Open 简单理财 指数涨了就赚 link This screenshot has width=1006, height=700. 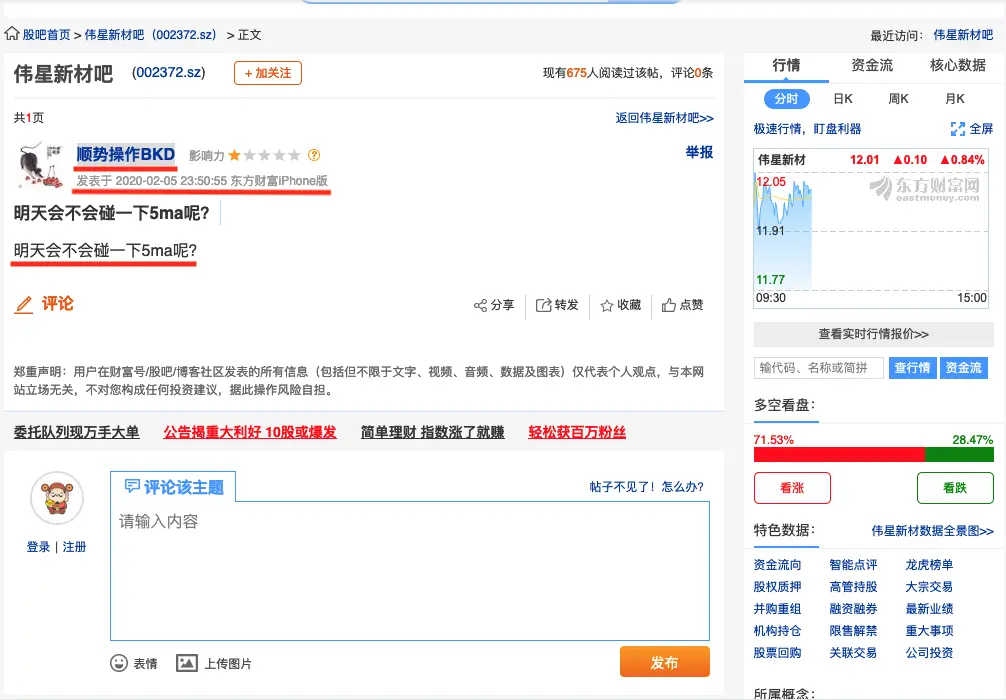(x=432, y=432)
